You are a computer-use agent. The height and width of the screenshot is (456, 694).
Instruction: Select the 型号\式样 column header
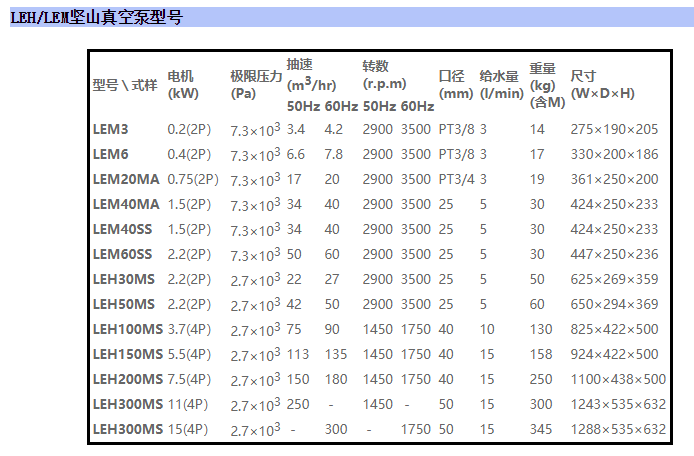(125, 85)
